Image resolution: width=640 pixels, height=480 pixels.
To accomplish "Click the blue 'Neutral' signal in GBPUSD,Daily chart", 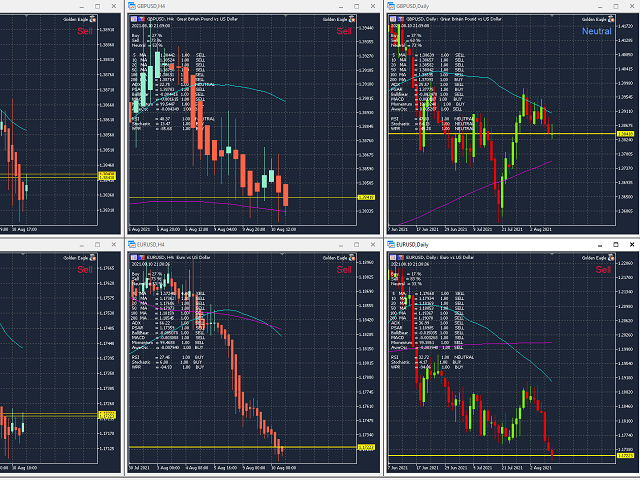I will pyautogui.click(x=596, y=31).
